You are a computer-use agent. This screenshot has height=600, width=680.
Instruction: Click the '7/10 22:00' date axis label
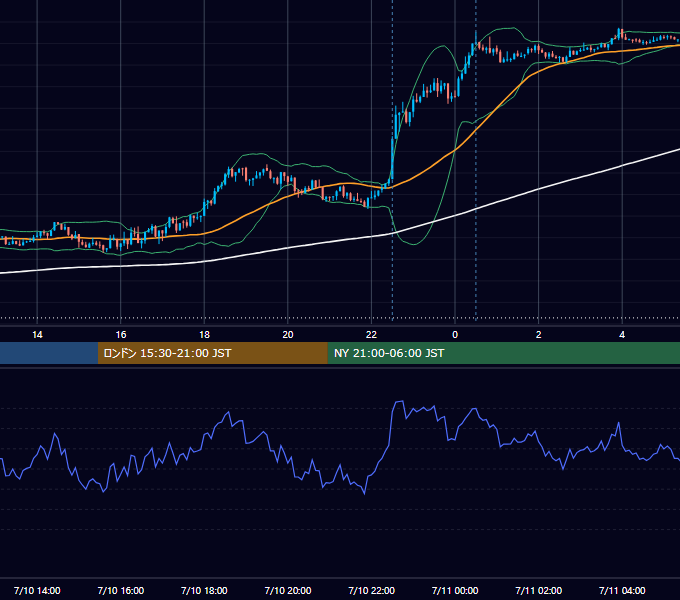pos(372,590)
